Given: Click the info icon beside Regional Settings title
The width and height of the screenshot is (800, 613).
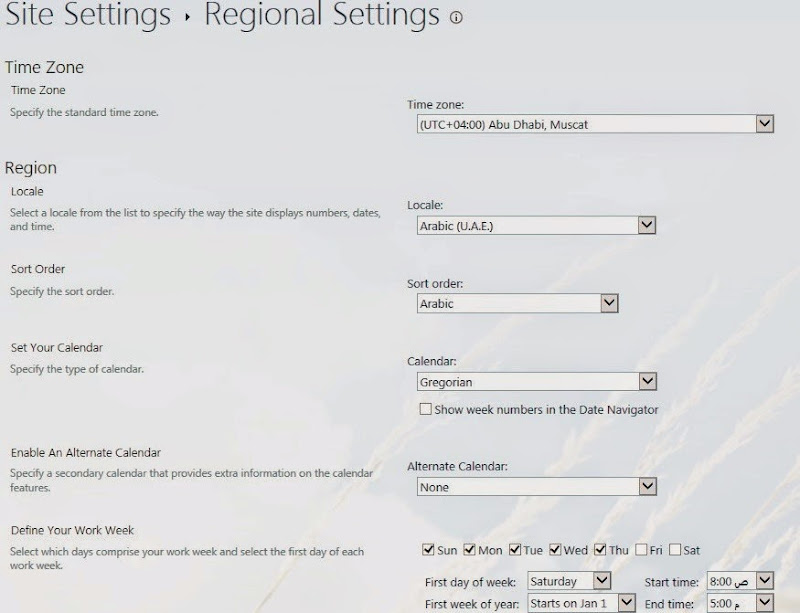Looking at the screenshot, I should click(456, 18).
